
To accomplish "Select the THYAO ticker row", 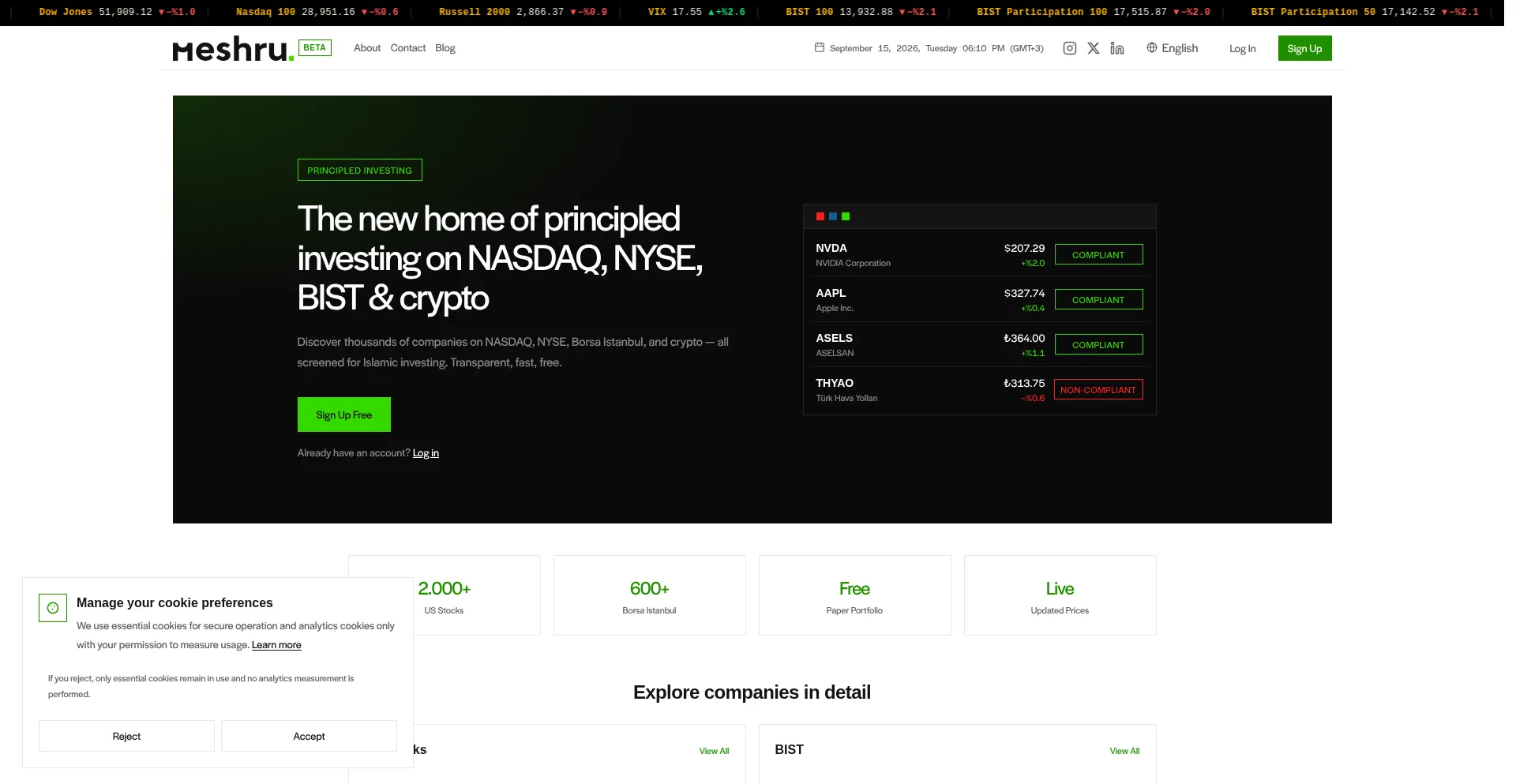I will pyautogui.click(x=979, y=389).
